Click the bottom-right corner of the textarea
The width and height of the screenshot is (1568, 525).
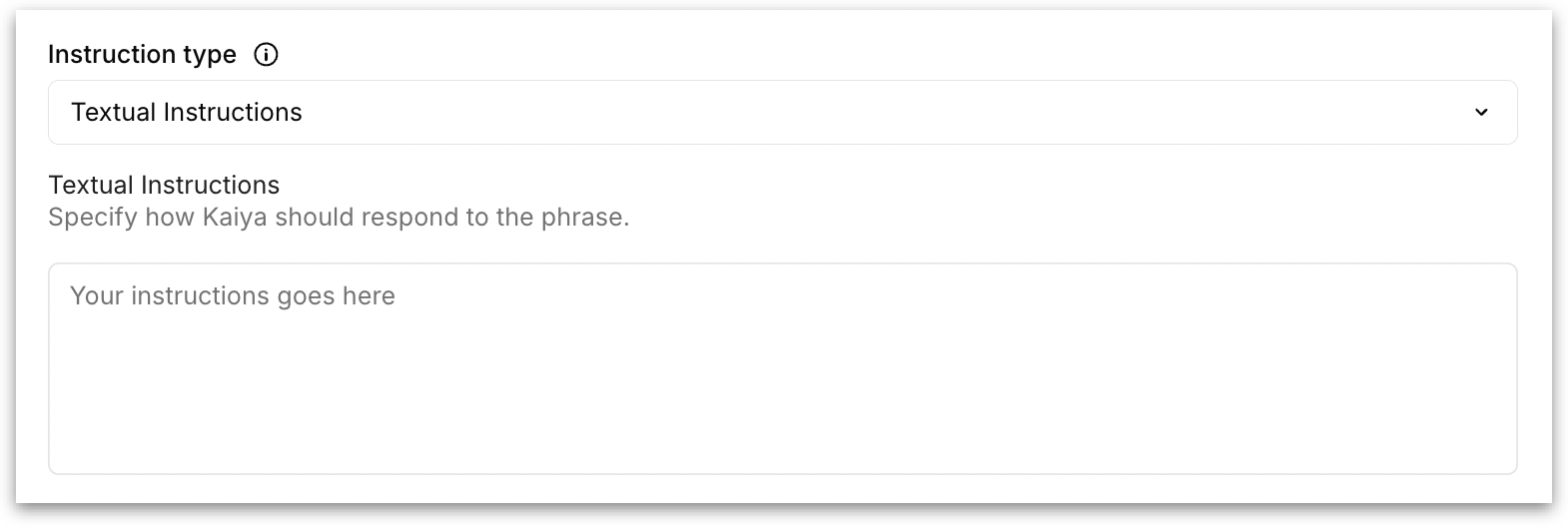click(x=1506, y=464)
